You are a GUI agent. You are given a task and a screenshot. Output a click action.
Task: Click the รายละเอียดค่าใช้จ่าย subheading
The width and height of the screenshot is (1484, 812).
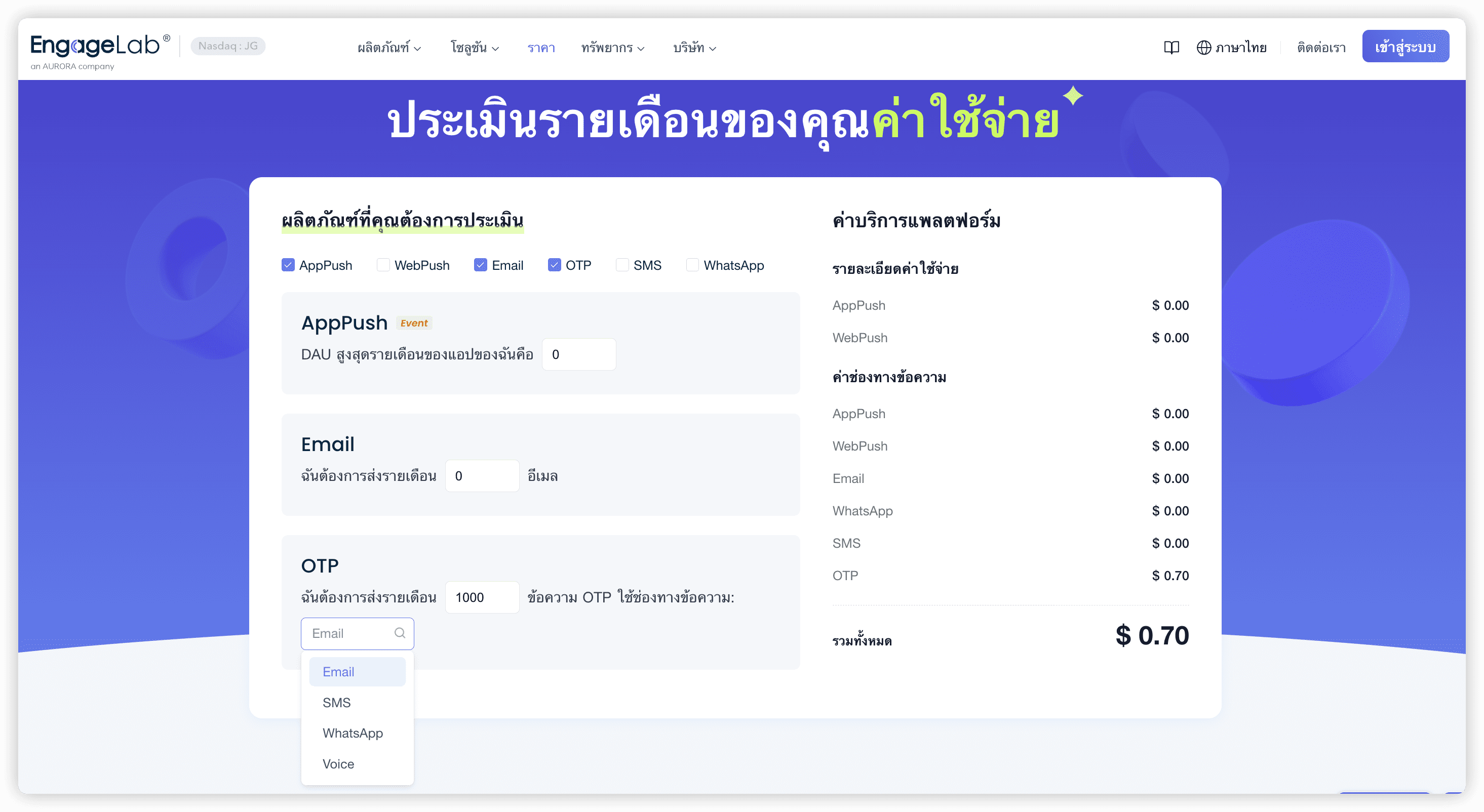pos(896,268)
